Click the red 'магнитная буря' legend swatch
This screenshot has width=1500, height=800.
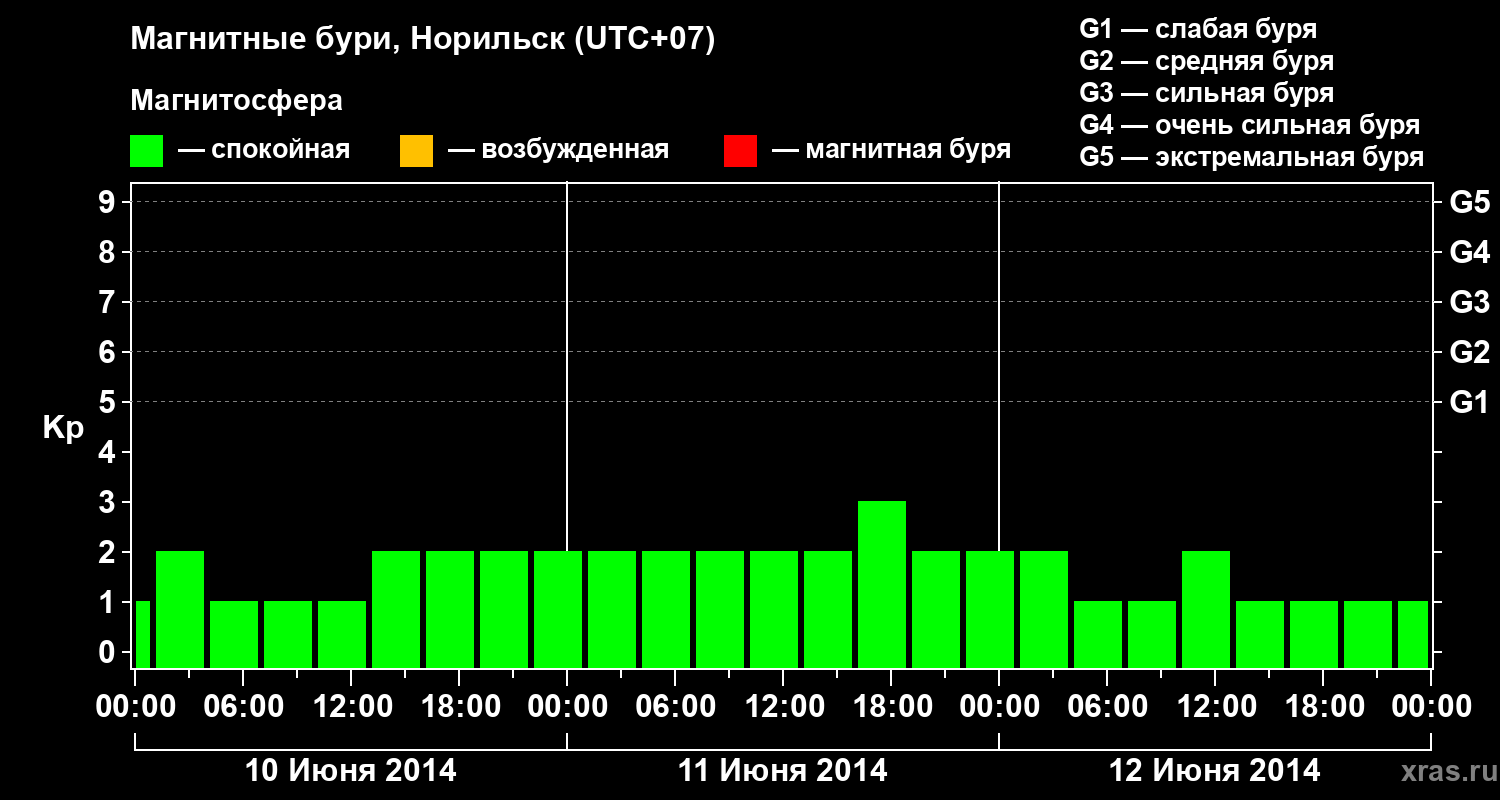740,151
